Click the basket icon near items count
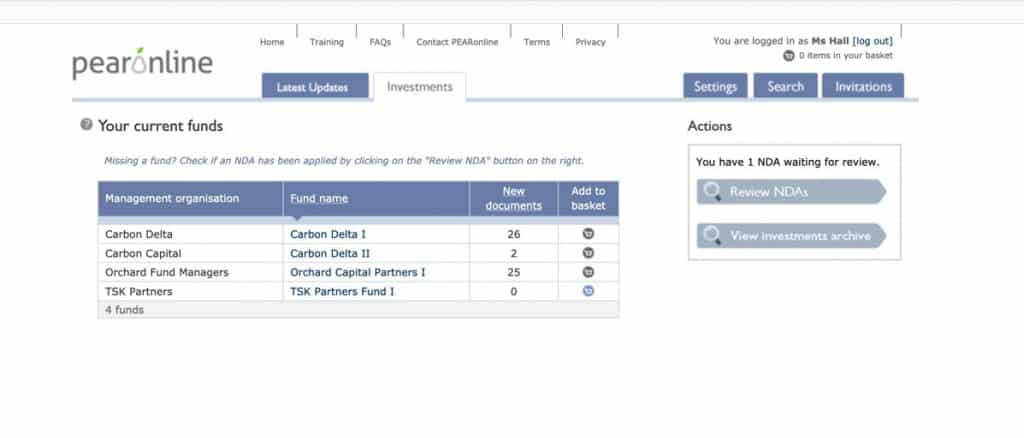Screen dimensions: 1024x438 coord(788,56)
